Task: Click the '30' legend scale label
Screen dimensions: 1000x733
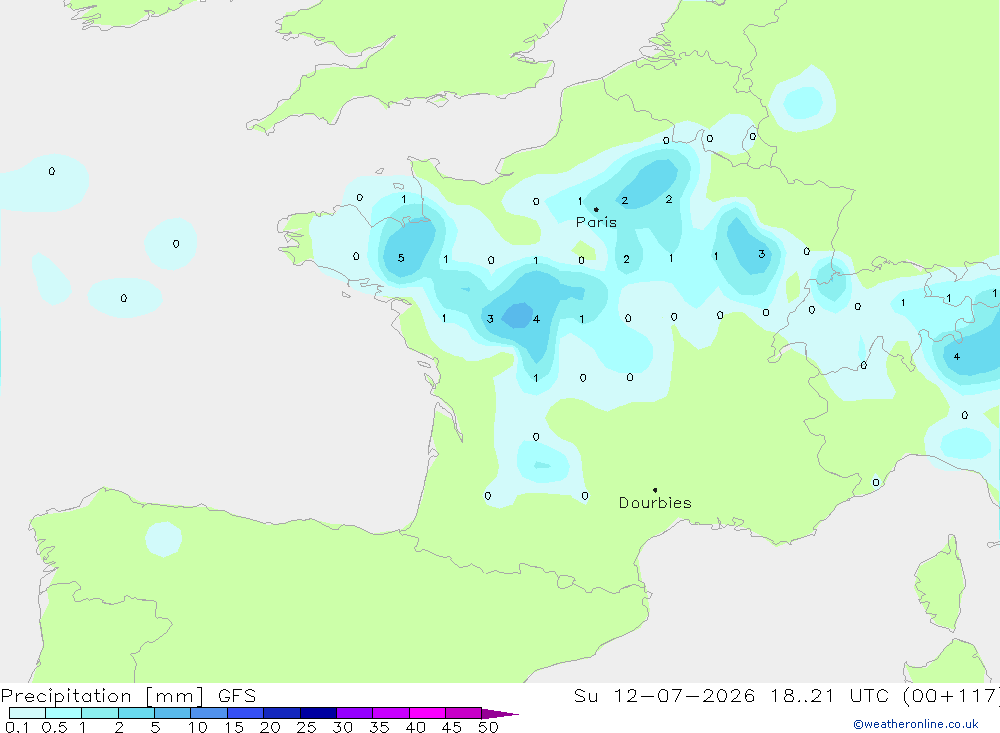Action: [x=343, y=727]
